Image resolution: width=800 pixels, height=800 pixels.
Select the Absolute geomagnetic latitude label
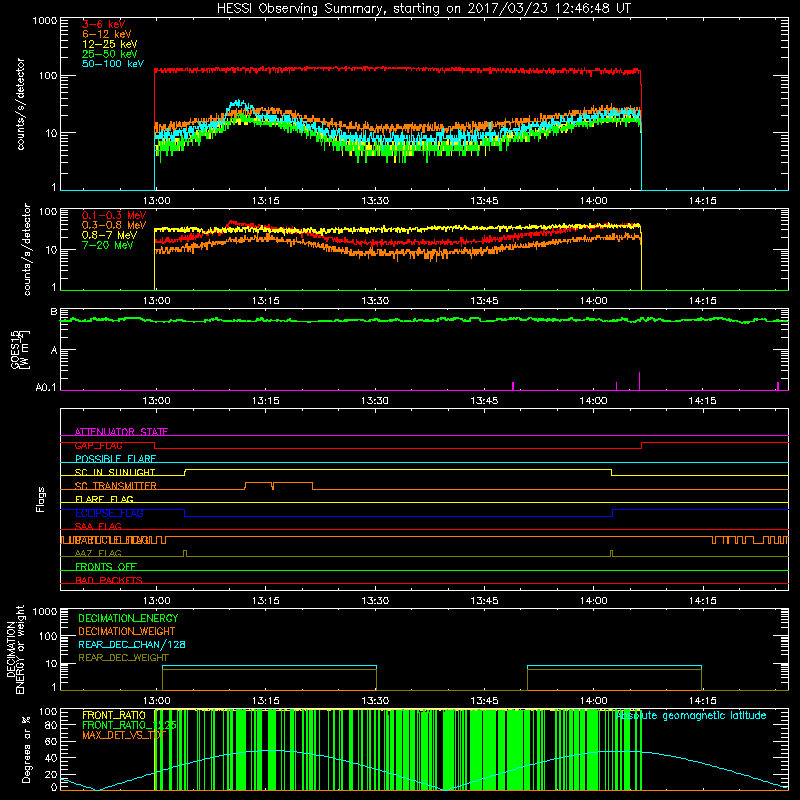coord(691,715)
